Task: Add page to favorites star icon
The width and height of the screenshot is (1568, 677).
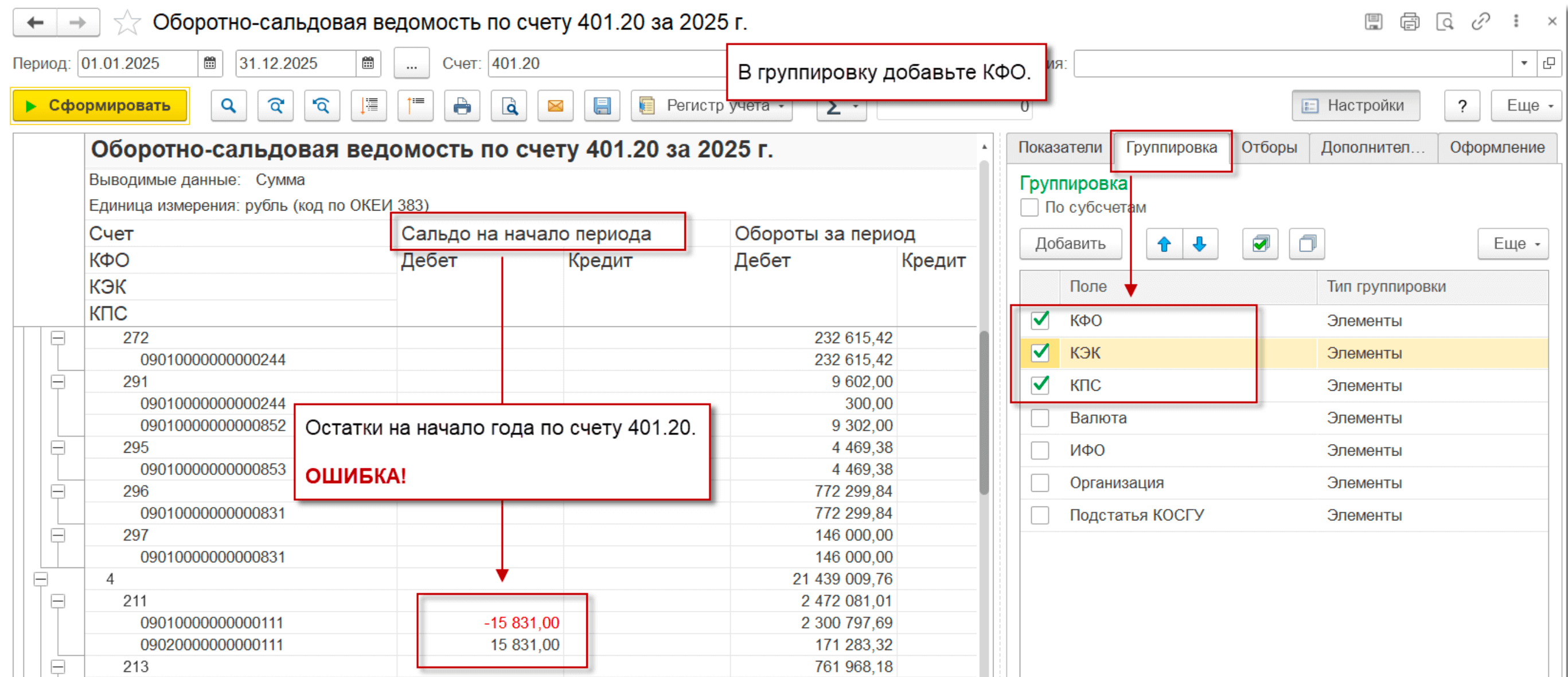Action: [x=127, y=23]
